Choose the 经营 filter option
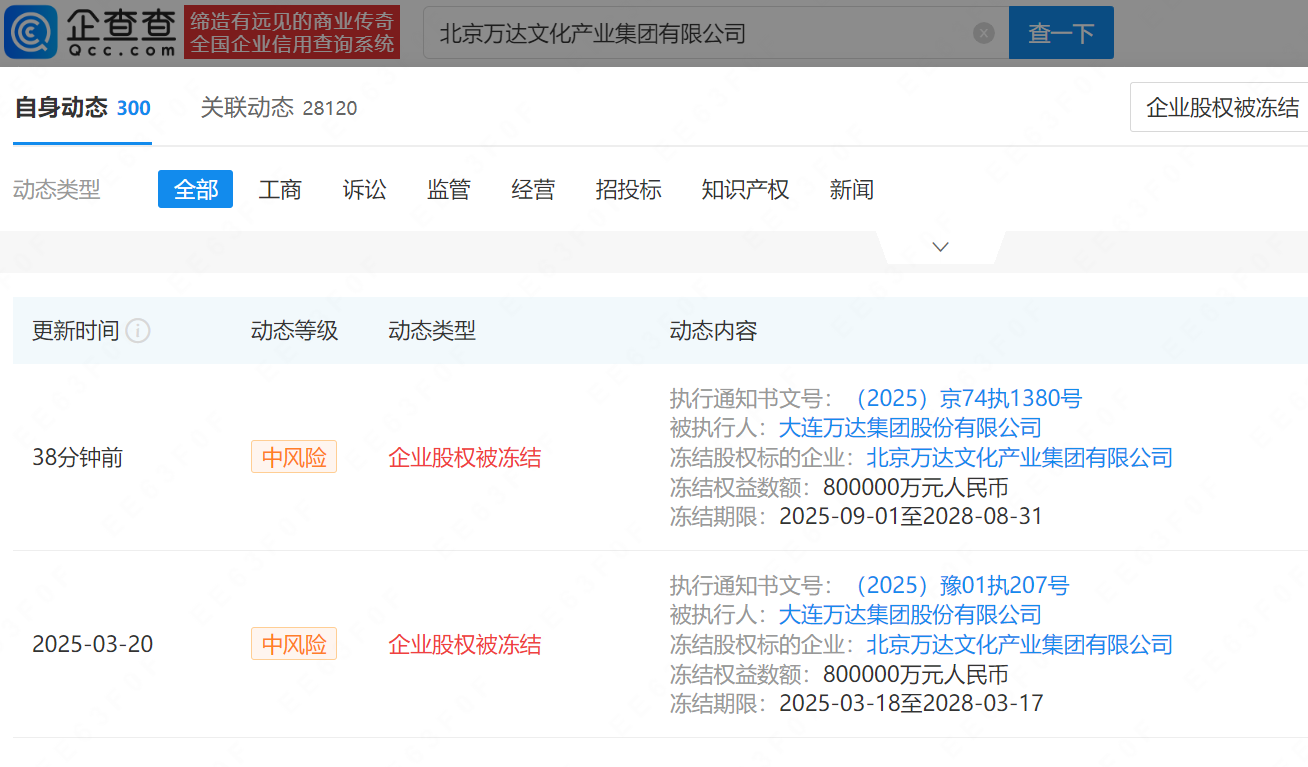The image size is (1308, 767). click(532, 189)
